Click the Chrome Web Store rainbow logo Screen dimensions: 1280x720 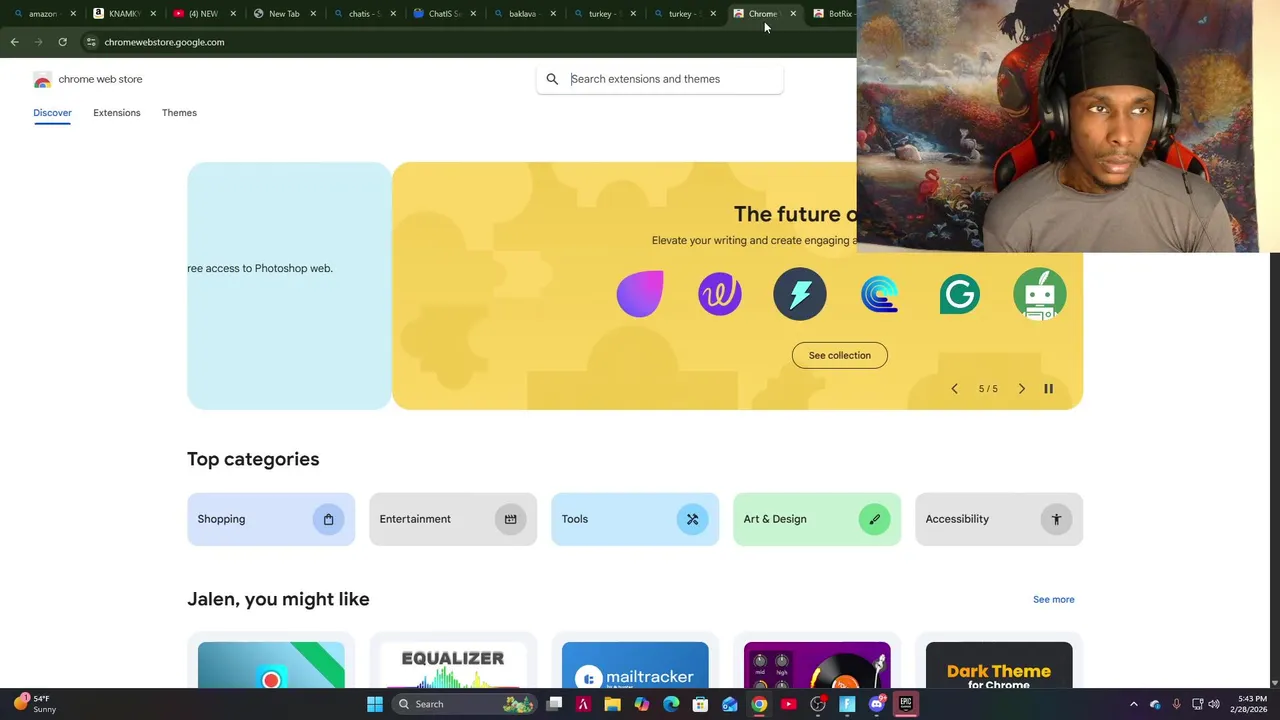coord(42,79)
